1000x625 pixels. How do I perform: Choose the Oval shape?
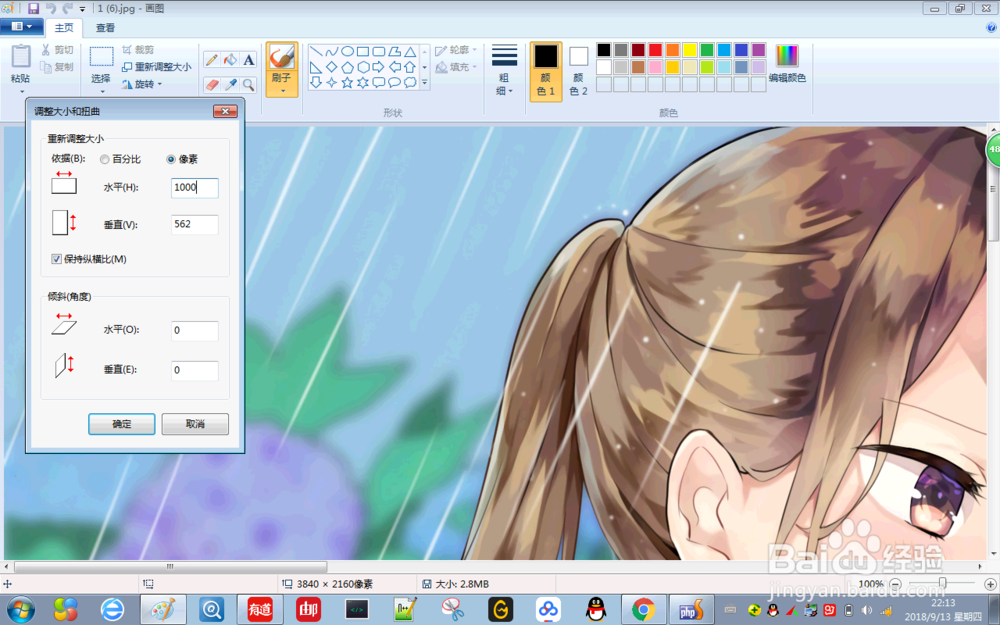(x=348, y=52)
